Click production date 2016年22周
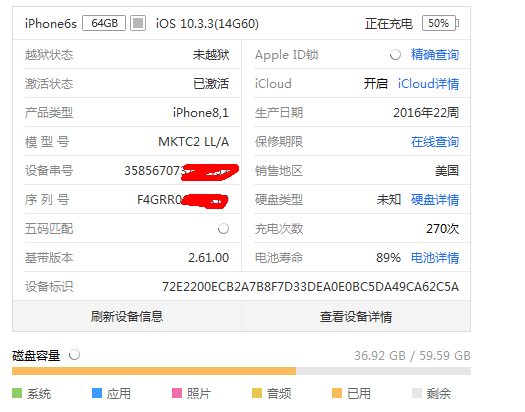The image size is (525, 412). [x=426, y=113]
